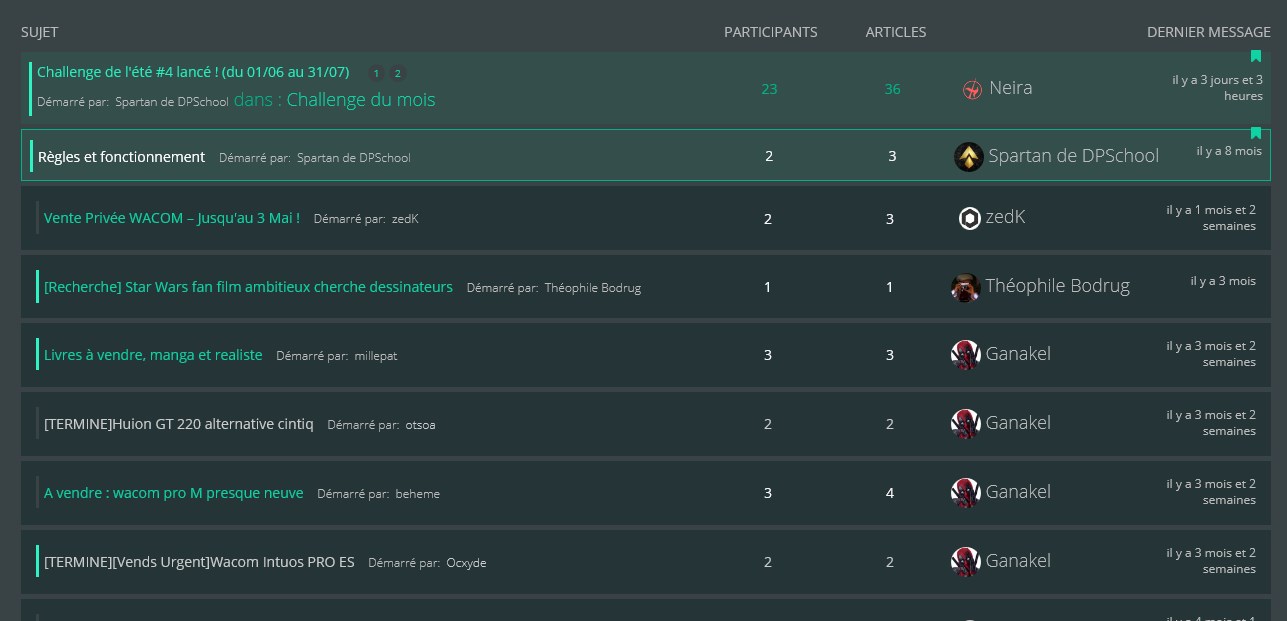Open Livres à vendre, manga et realiste
Image resolution: width=1287 pixels, height=621 pixels.
153,355
